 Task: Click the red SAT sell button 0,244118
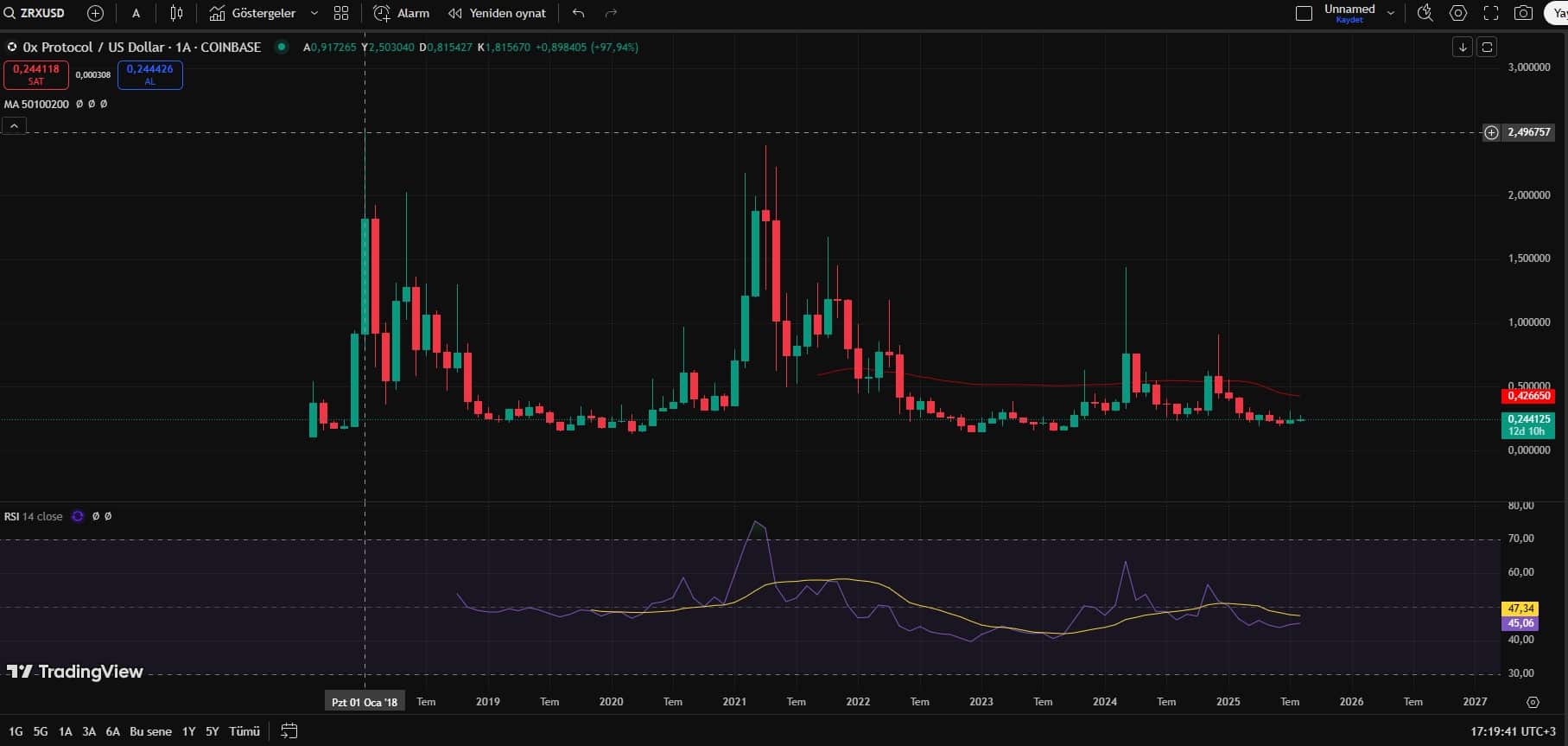(35, 74)
